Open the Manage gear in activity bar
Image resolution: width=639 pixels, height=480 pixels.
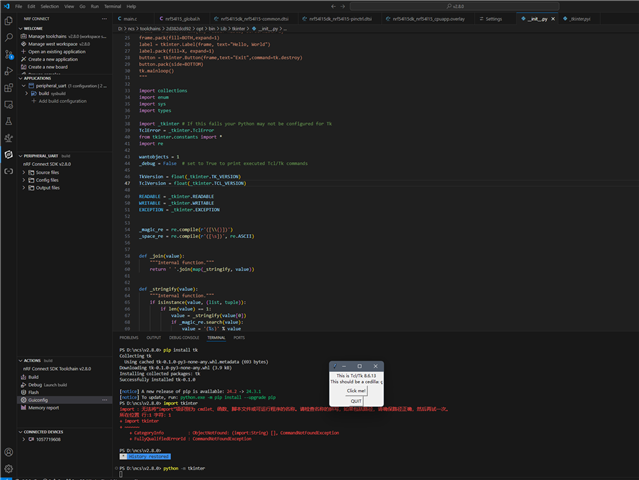[9, 469]
